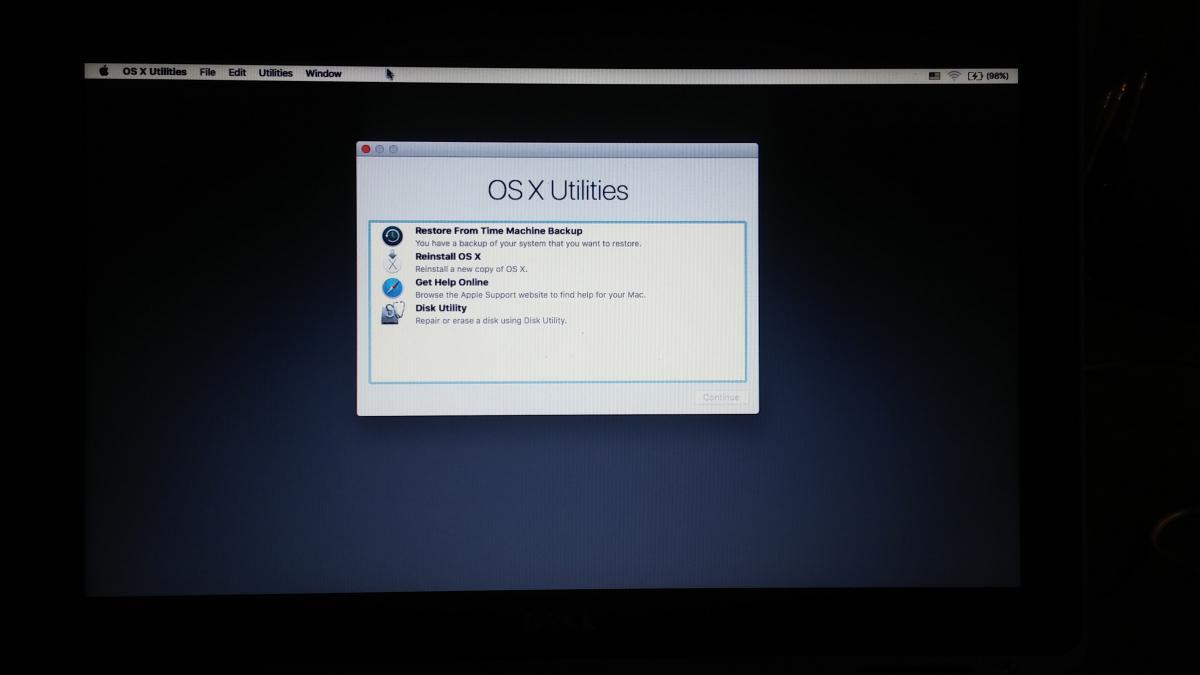The height and width of the screenshot is (675, 1200).
Task: Open the File menu
Action: (207, 72)
